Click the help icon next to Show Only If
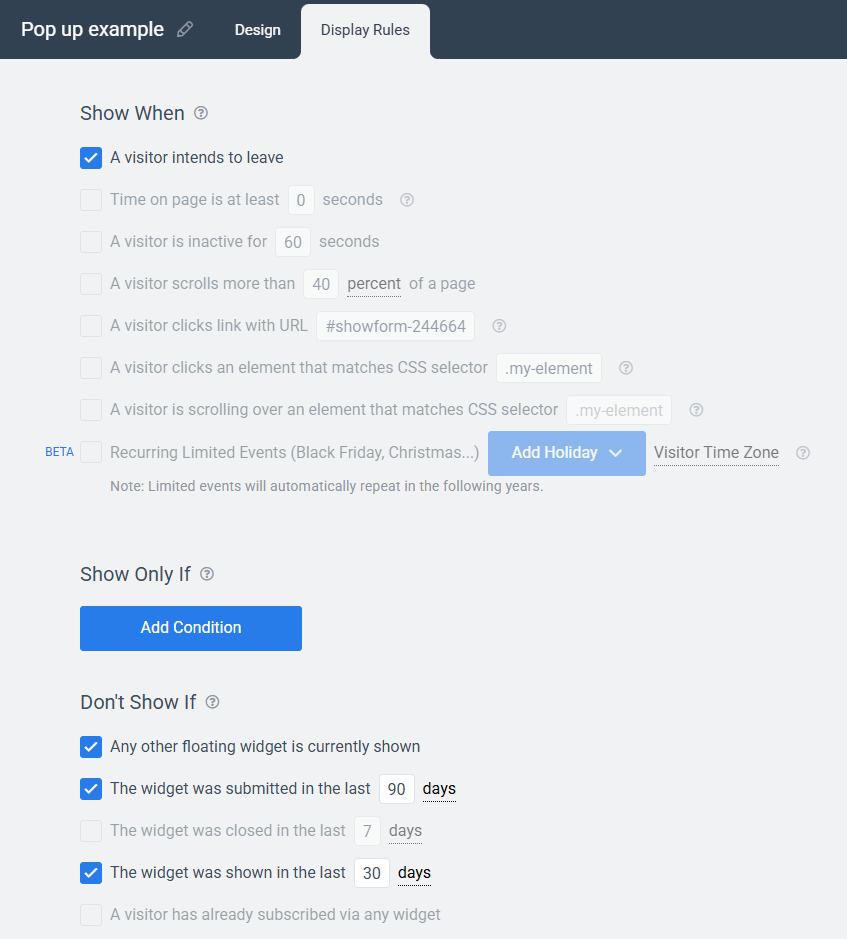 click(x=207, y=574)
